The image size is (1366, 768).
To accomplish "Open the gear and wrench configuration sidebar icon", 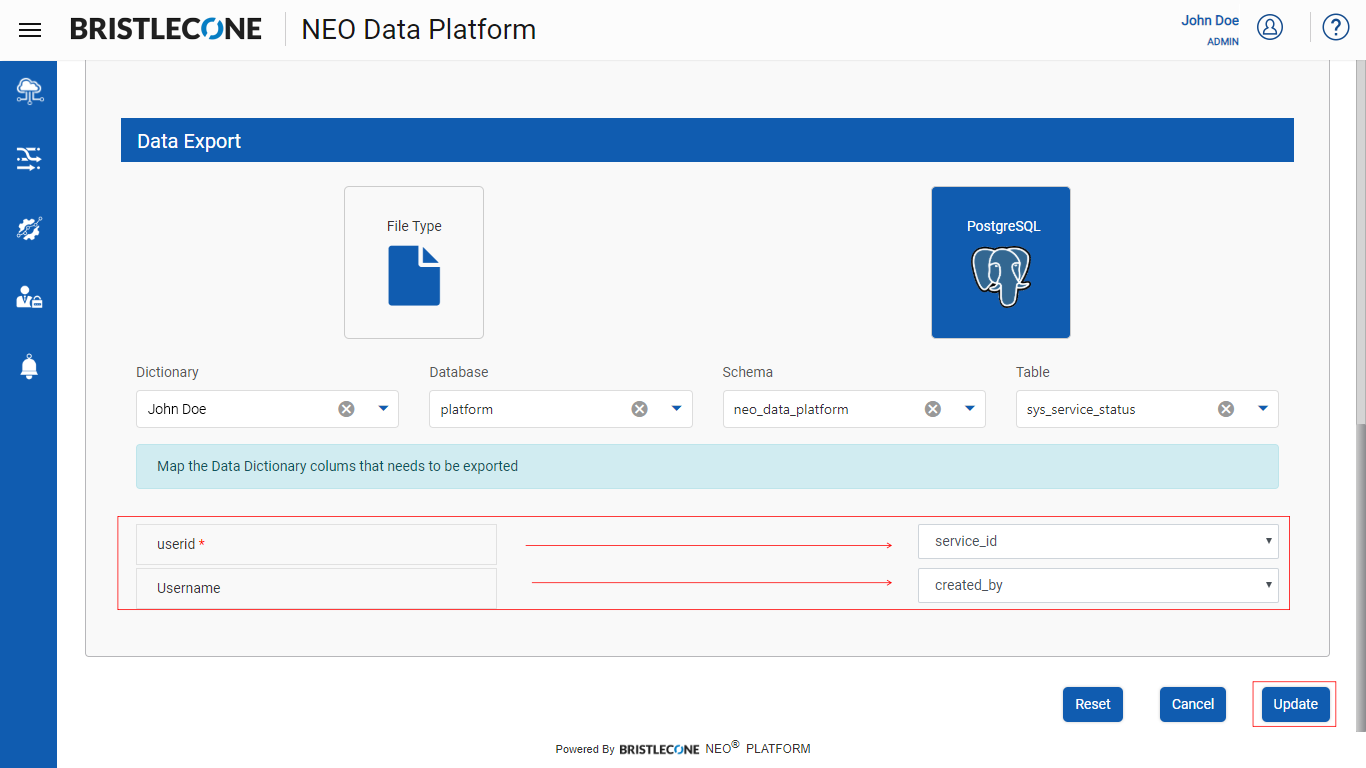I will click(x=29, y=228).
